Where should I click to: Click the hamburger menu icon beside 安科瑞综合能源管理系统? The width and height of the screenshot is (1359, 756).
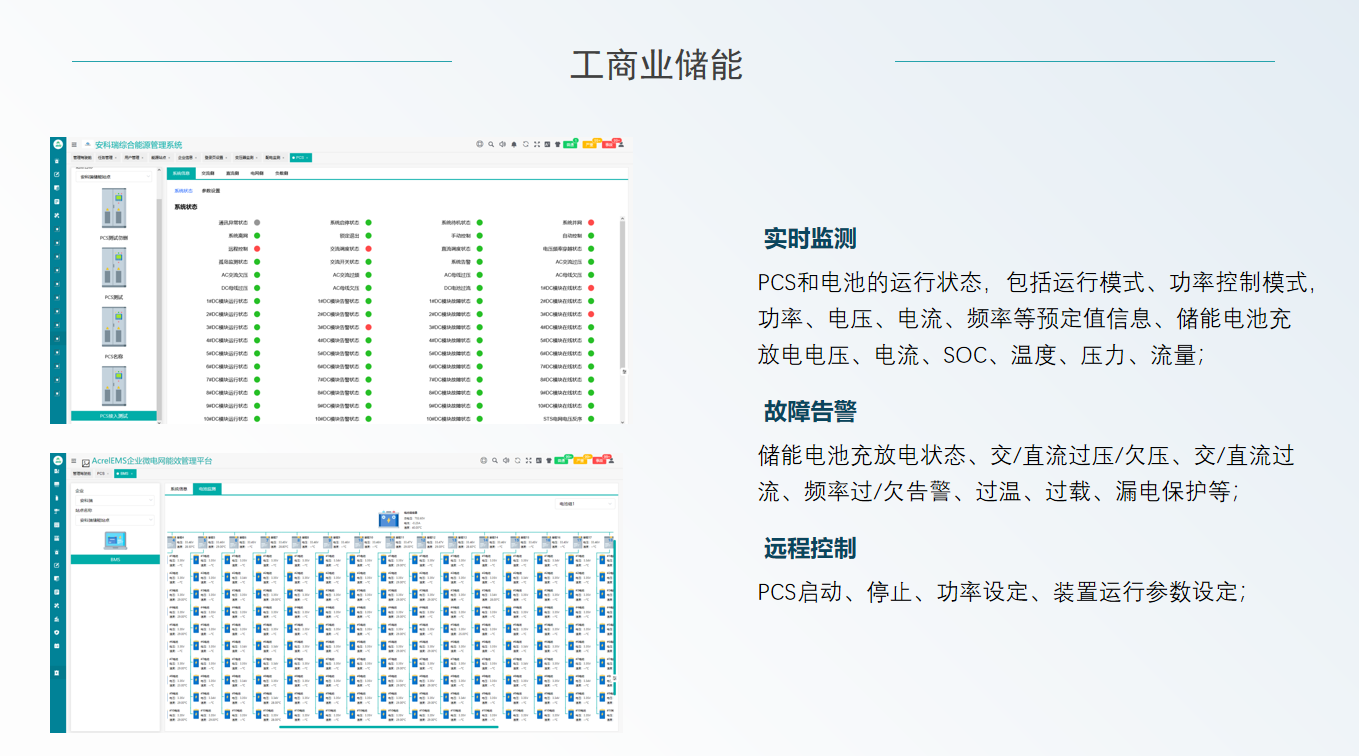click(74, 145)
